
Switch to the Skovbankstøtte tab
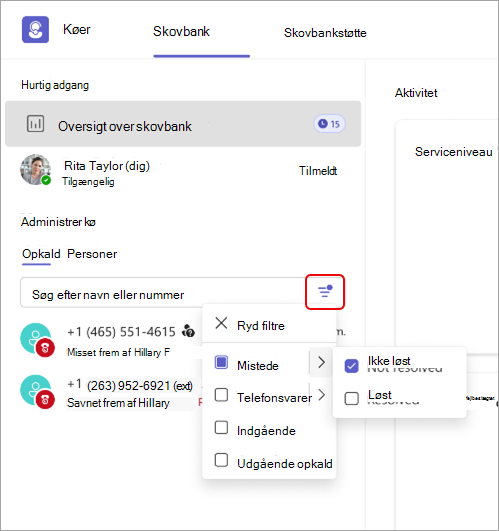325,33
